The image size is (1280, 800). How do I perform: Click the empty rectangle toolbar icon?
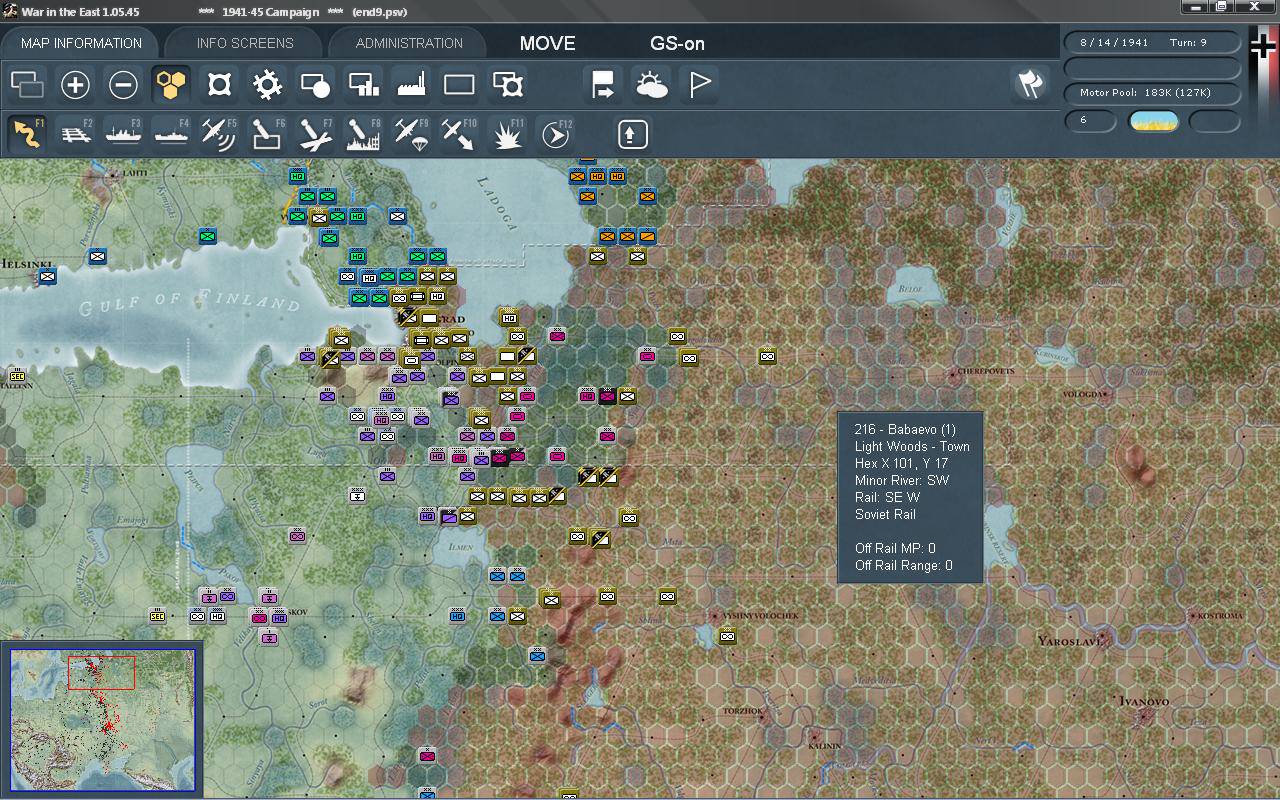[459, 85]
